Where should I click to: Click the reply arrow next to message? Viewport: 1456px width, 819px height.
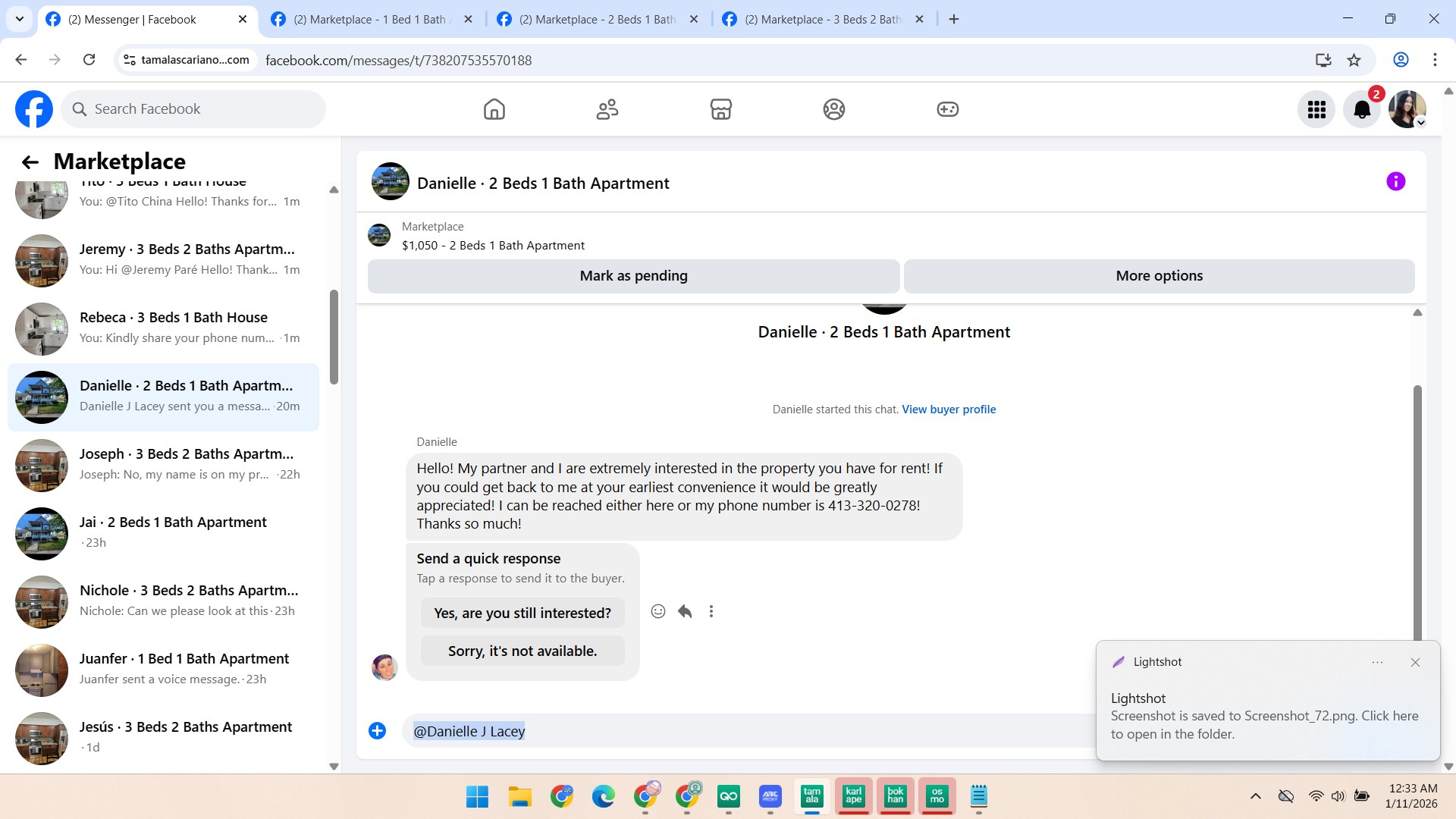tap(685, 611)
